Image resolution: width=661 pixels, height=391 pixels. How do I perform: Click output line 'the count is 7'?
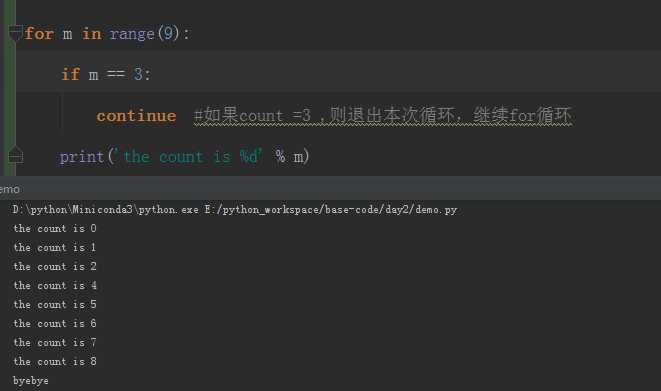(x=55, y=342)
